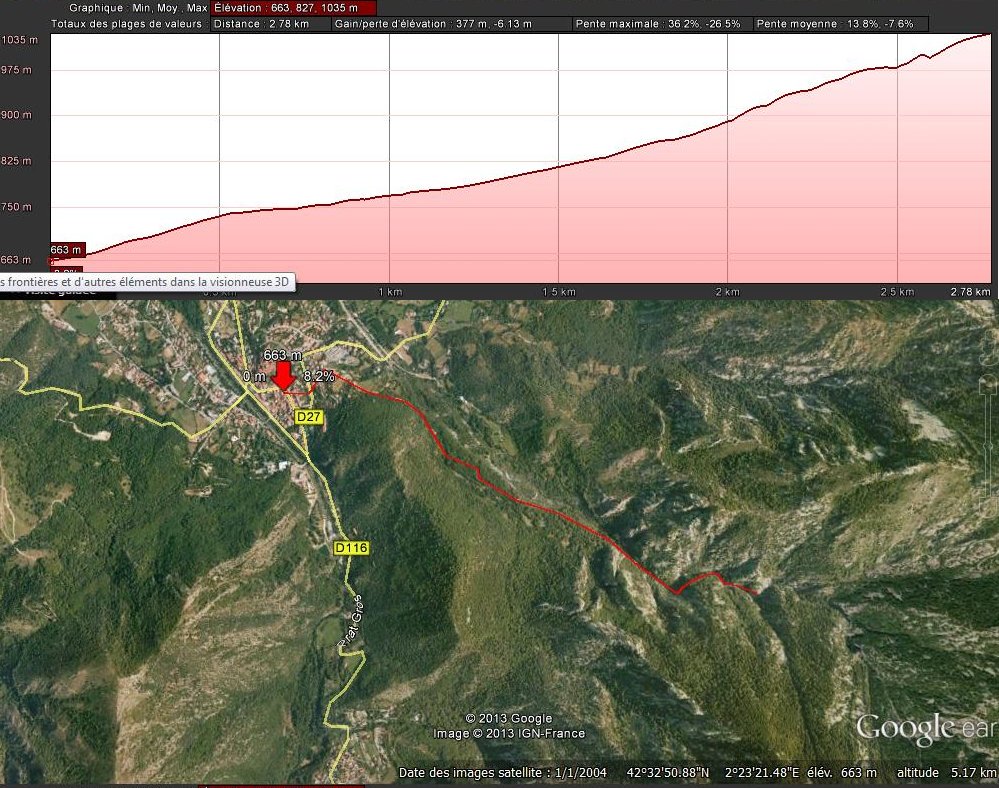This screenshot has height=788, width=999.
Task: Click the 1 km mark on the distance axis
Action: [x=390, y=292]
